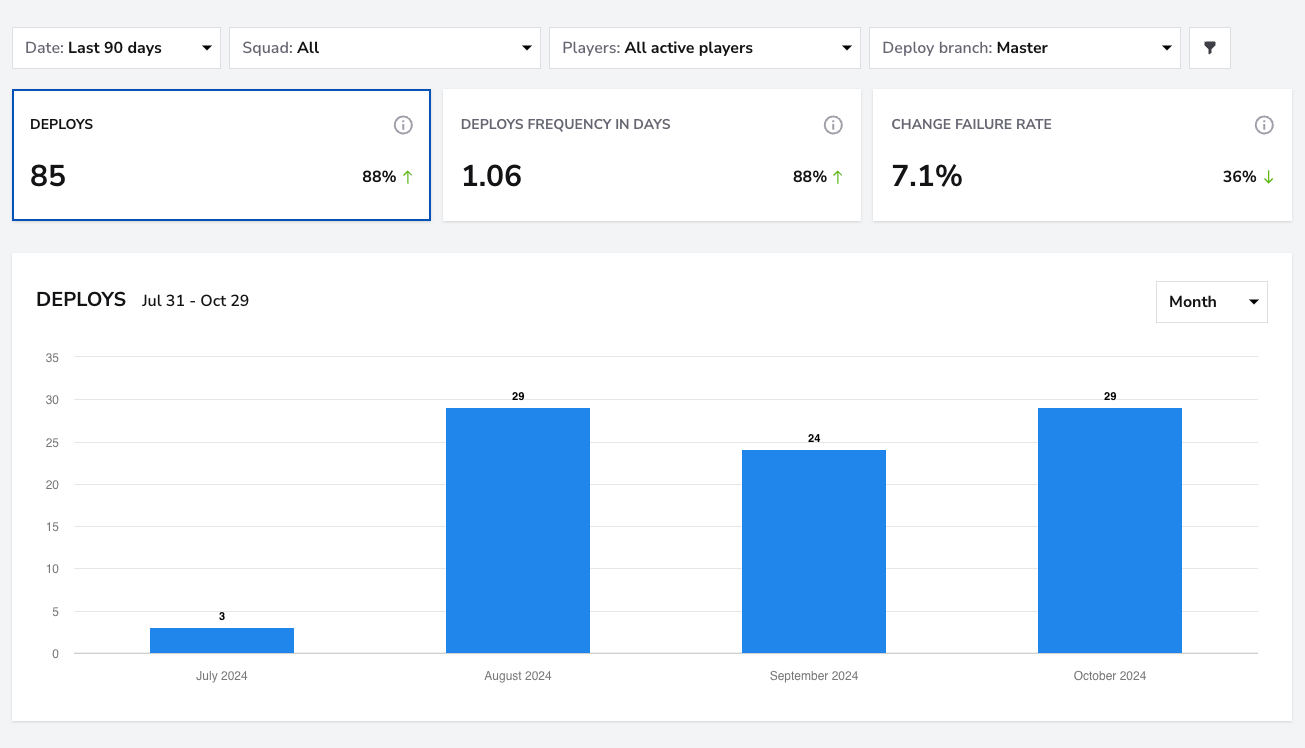The width and height of the screenshot is (1305, 748).
Task: Click the July 2024 bar
Action: coord(222,640)
